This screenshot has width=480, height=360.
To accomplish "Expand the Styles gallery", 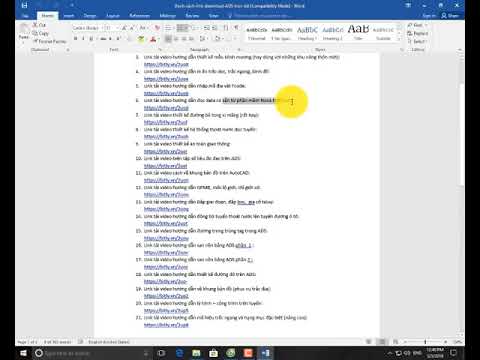I will click(x=399, y=40).
